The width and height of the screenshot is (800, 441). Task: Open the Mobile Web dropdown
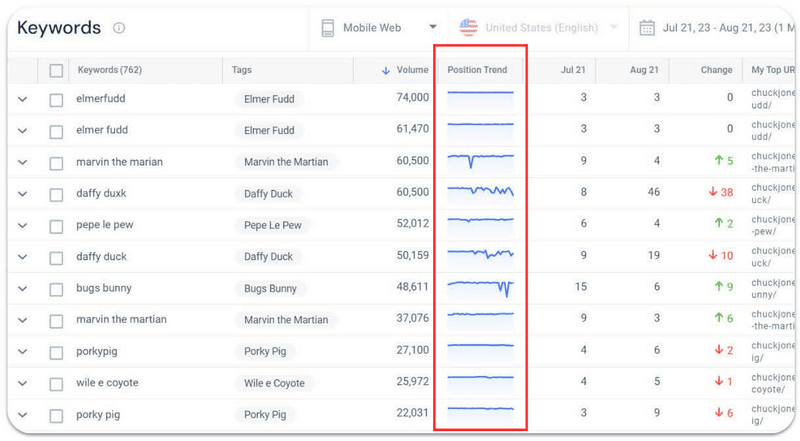click(380, 28)
